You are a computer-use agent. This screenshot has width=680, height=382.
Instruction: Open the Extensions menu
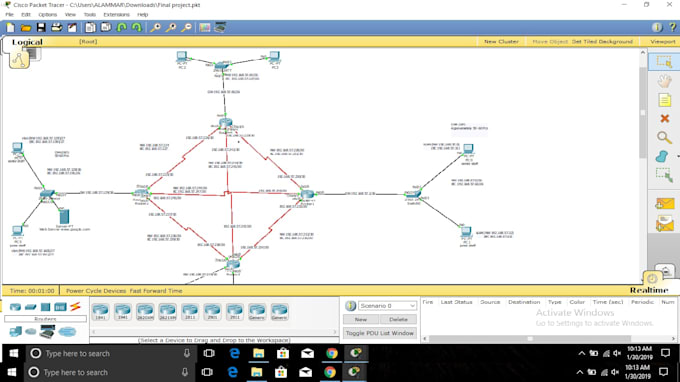[117, 15]
